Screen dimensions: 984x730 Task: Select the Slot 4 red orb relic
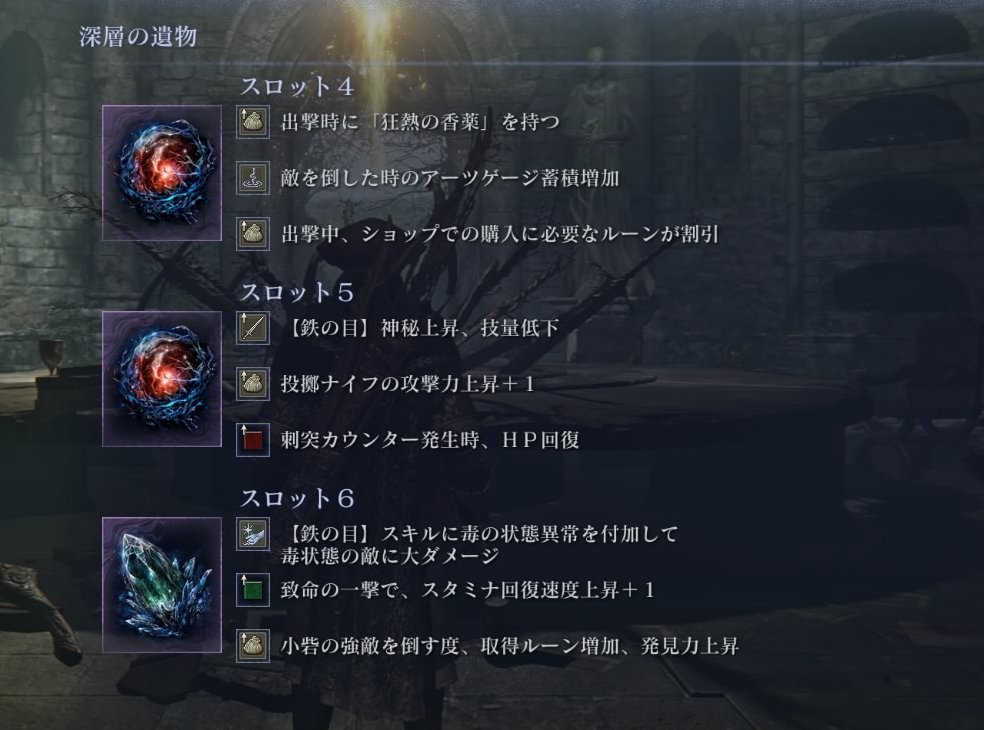(162, 173)
